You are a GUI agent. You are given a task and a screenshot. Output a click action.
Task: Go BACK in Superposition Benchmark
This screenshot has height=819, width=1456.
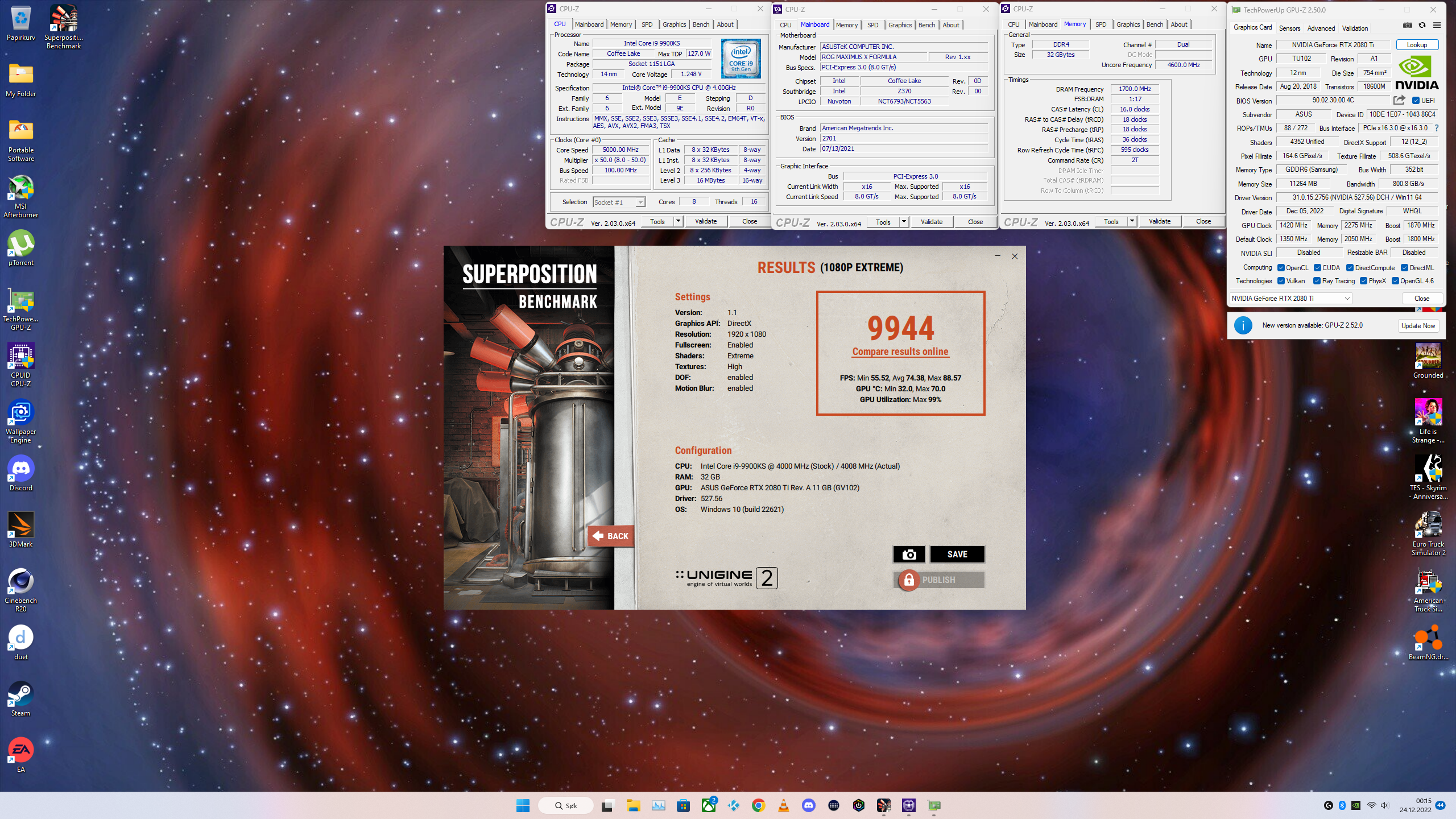click(x=611, y=536)
